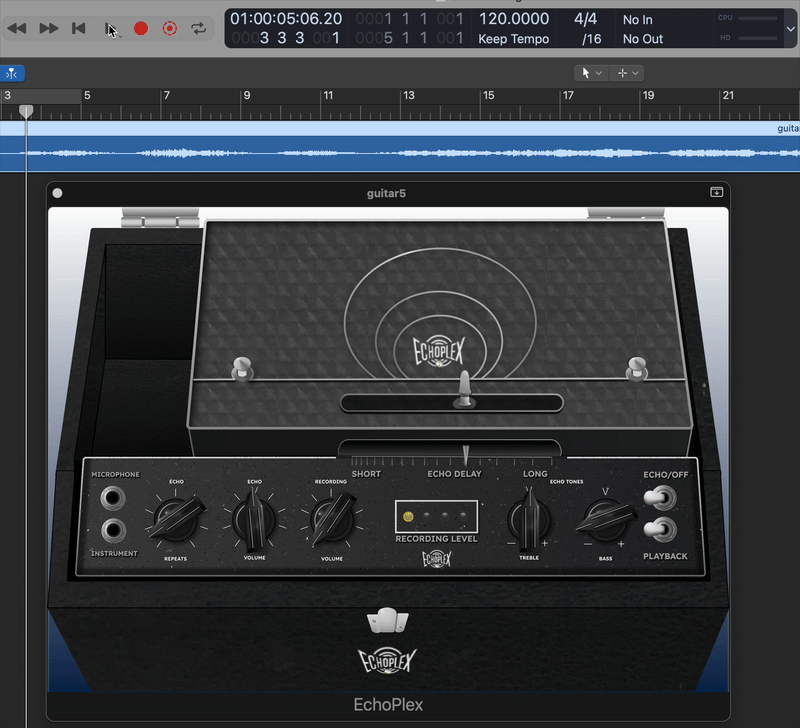Click the Microphone input jack
800x728 pixels.
coord(112,498)
